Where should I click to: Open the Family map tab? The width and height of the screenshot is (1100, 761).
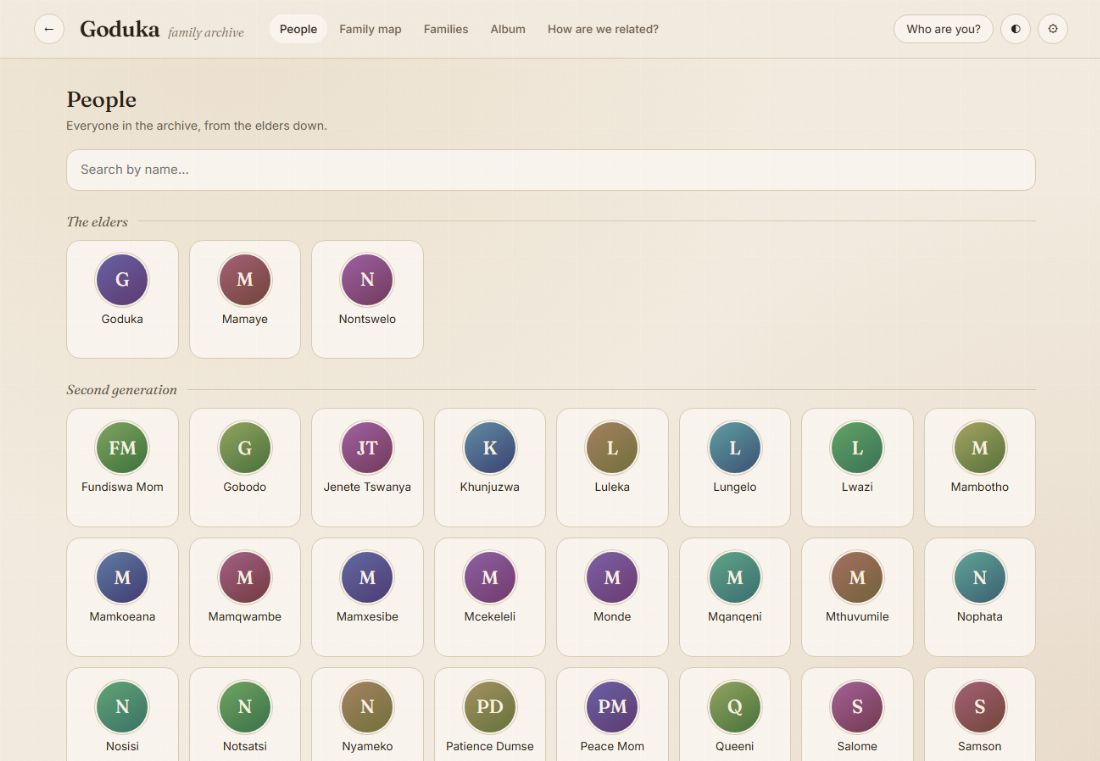pyautogui.click(x=370, y=29)
